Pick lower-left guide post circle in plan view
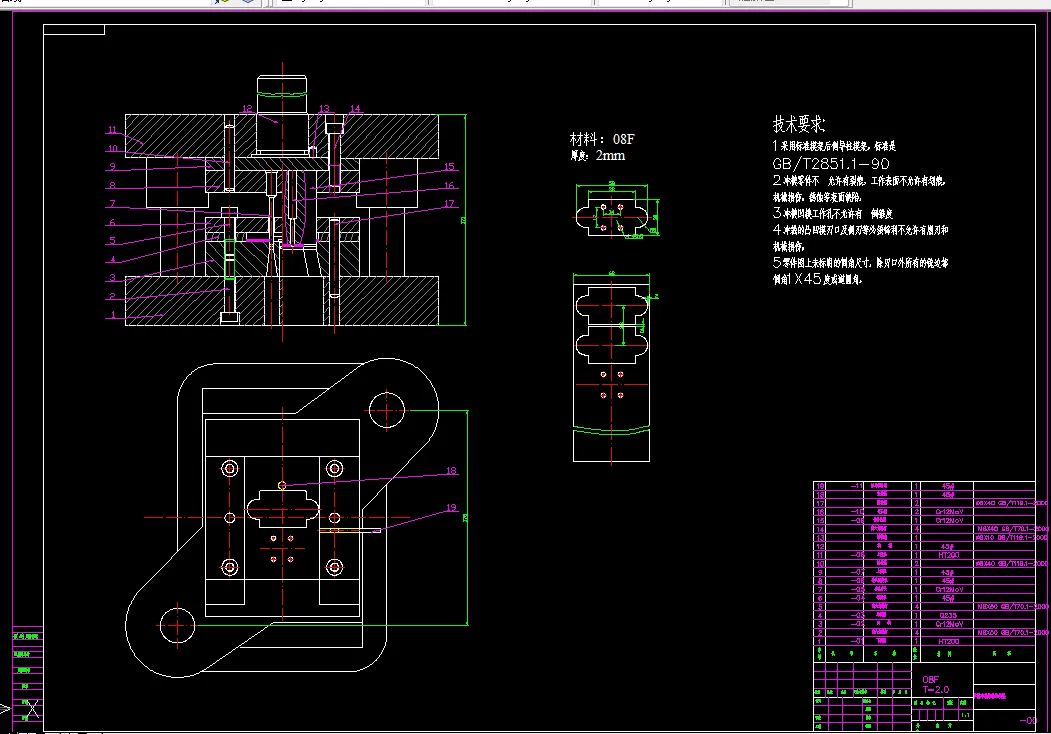1051x734 pixels. tap(177, 625)
